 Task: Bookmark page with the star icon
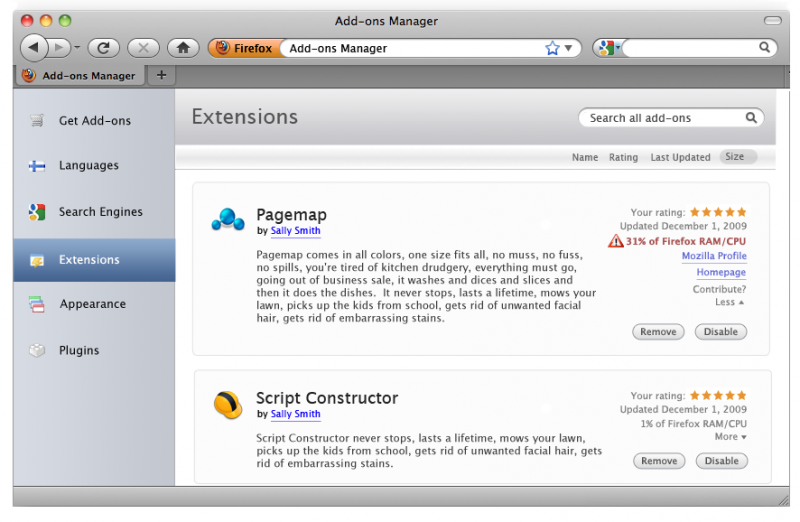[552, 48]
